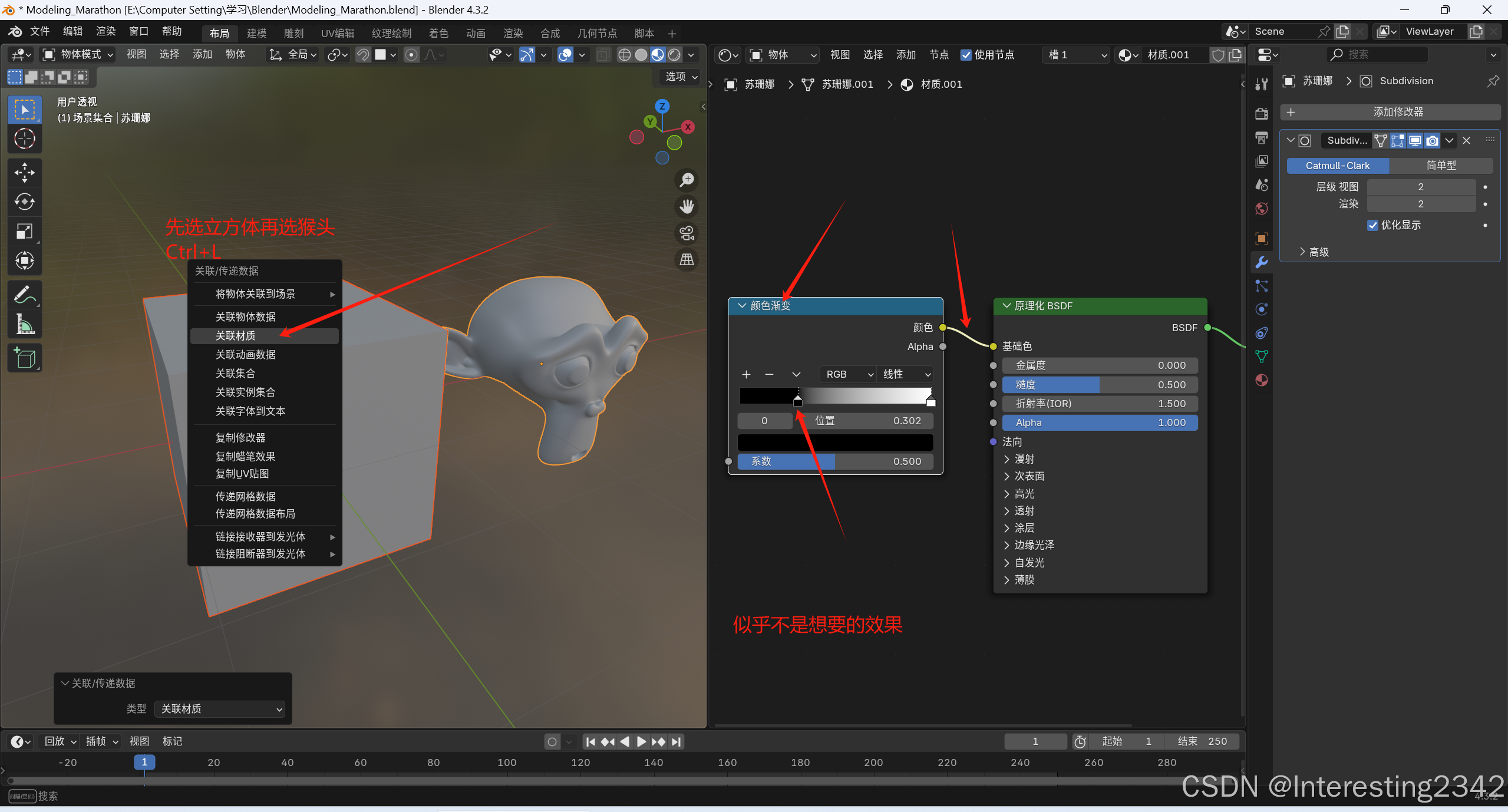Toggle camera view icon in viewport

point(687,233)
